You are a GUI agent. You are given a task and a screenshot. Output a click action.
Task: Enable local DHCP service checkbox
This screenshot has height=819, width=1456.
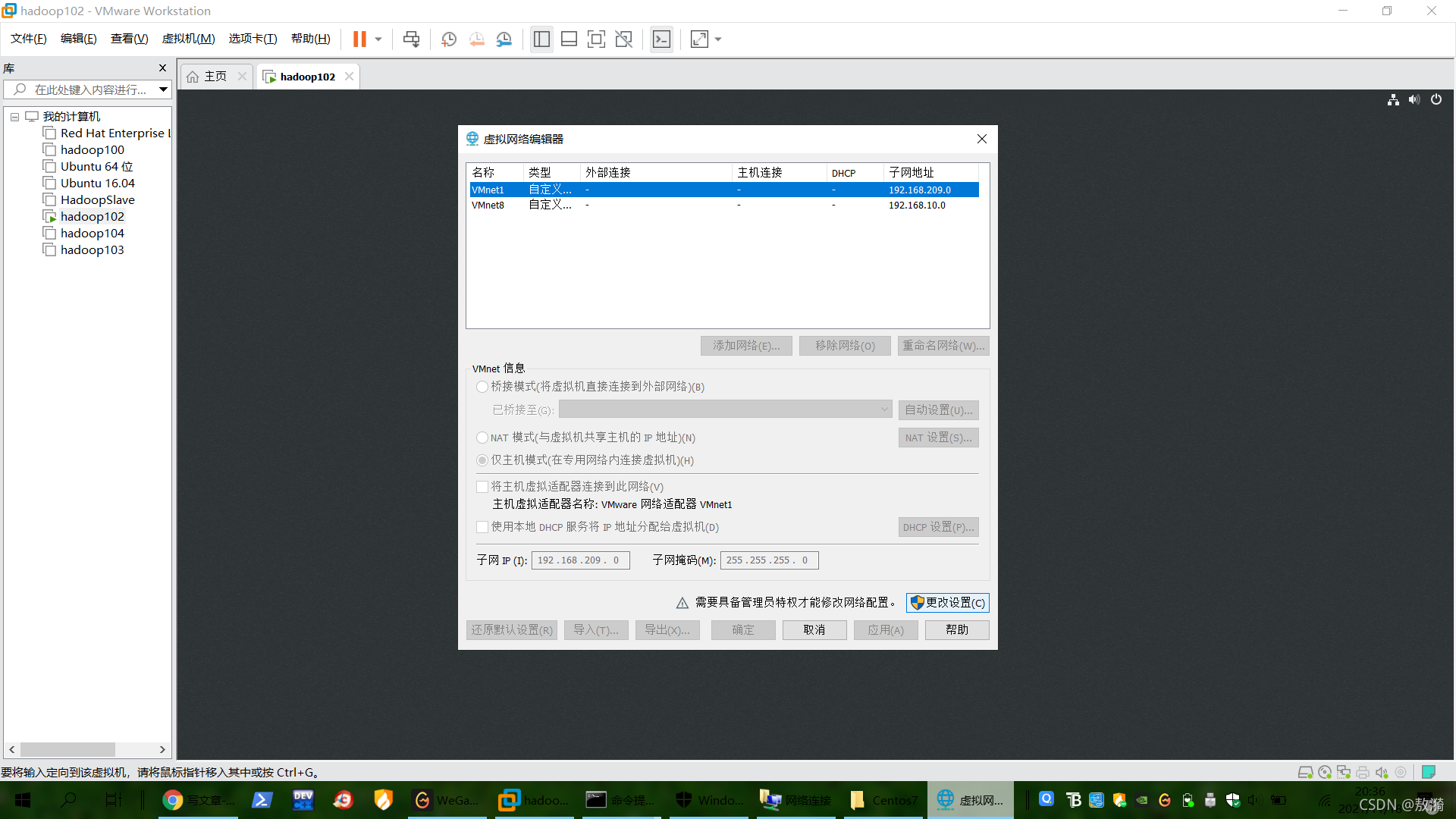click(482, 527)
